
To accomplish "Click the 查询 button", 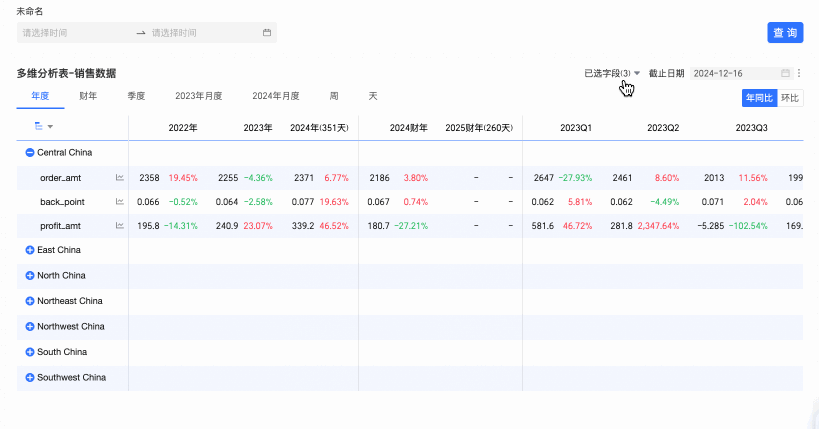I will (785, 33).
